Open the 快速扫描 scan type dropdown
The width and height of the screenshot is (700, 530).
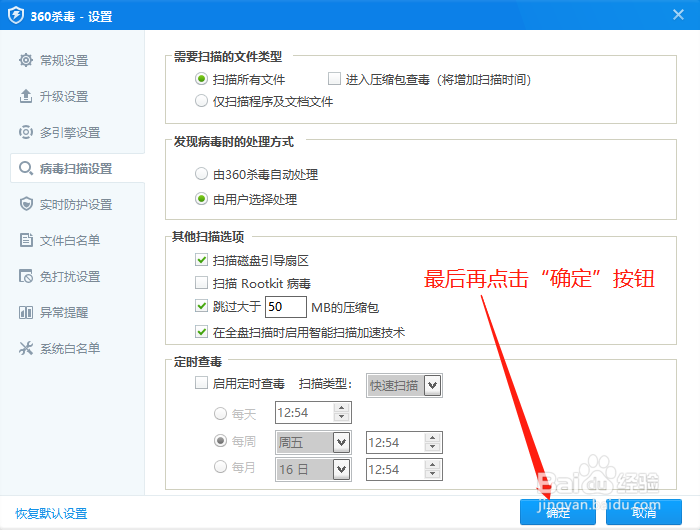[404, 385]
